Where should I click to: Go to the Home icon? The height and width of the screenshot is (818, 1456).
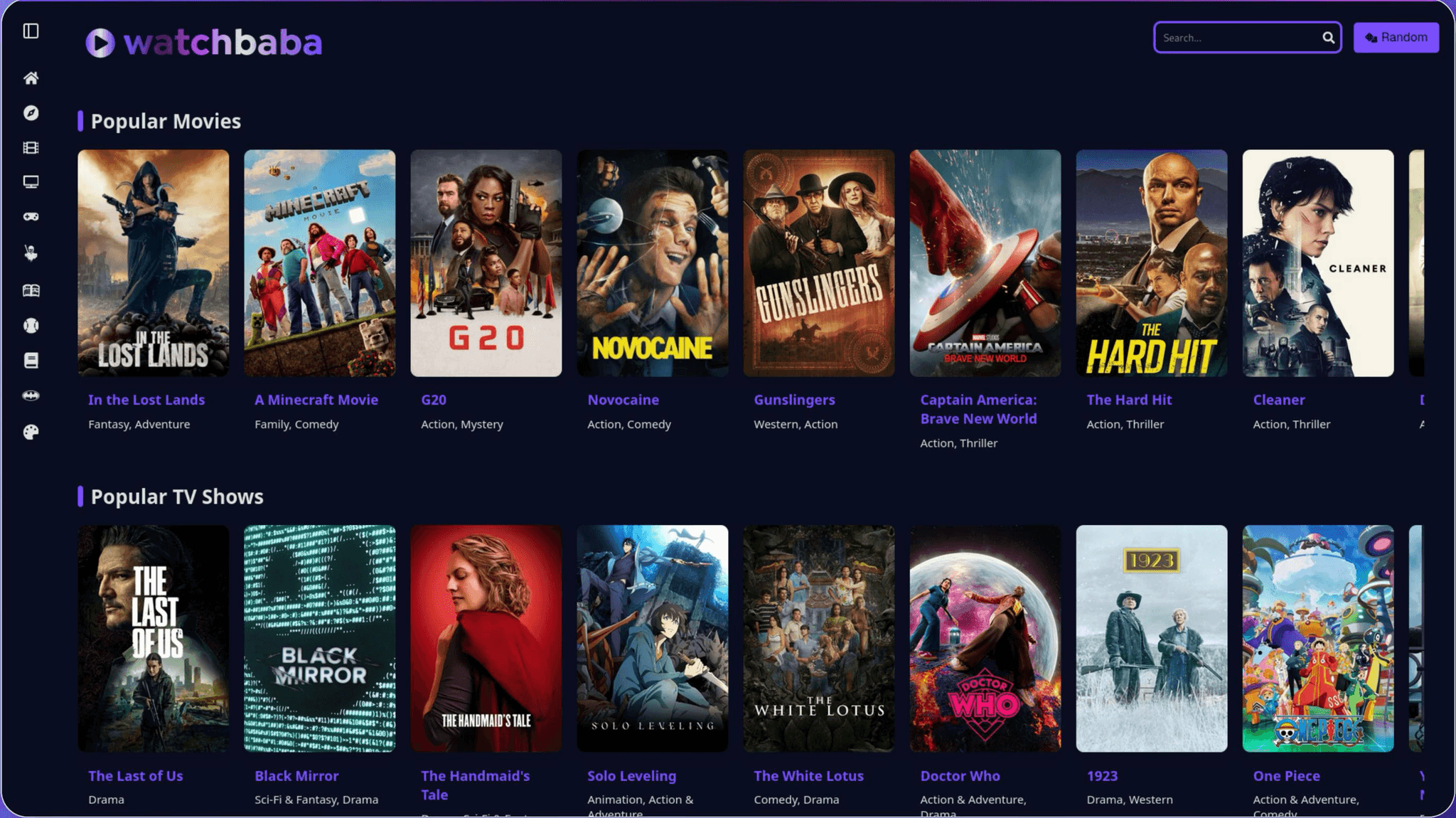tap(31, 78)
